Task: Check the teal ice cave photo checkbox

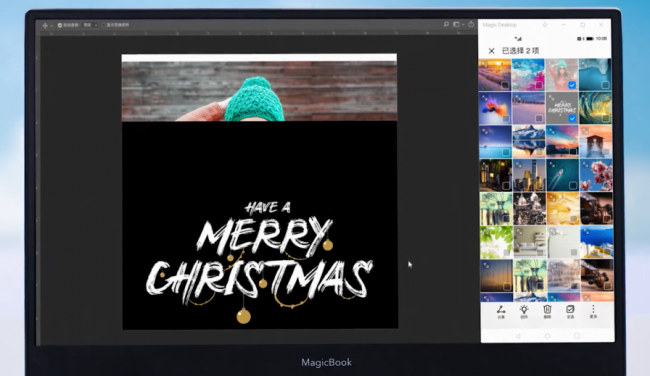Action: [605, 85]
